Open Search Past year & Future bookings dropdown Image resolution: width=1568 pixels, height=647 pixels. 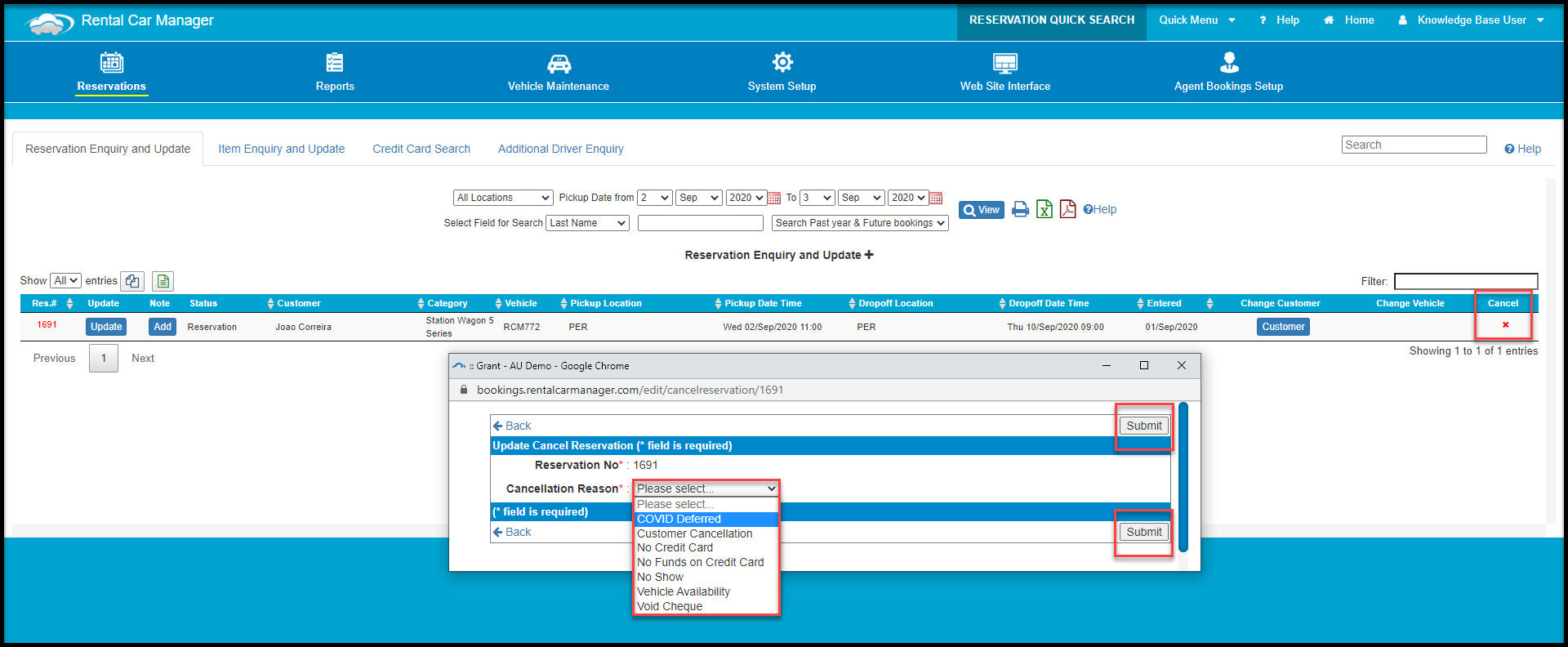tap(860, 223)
